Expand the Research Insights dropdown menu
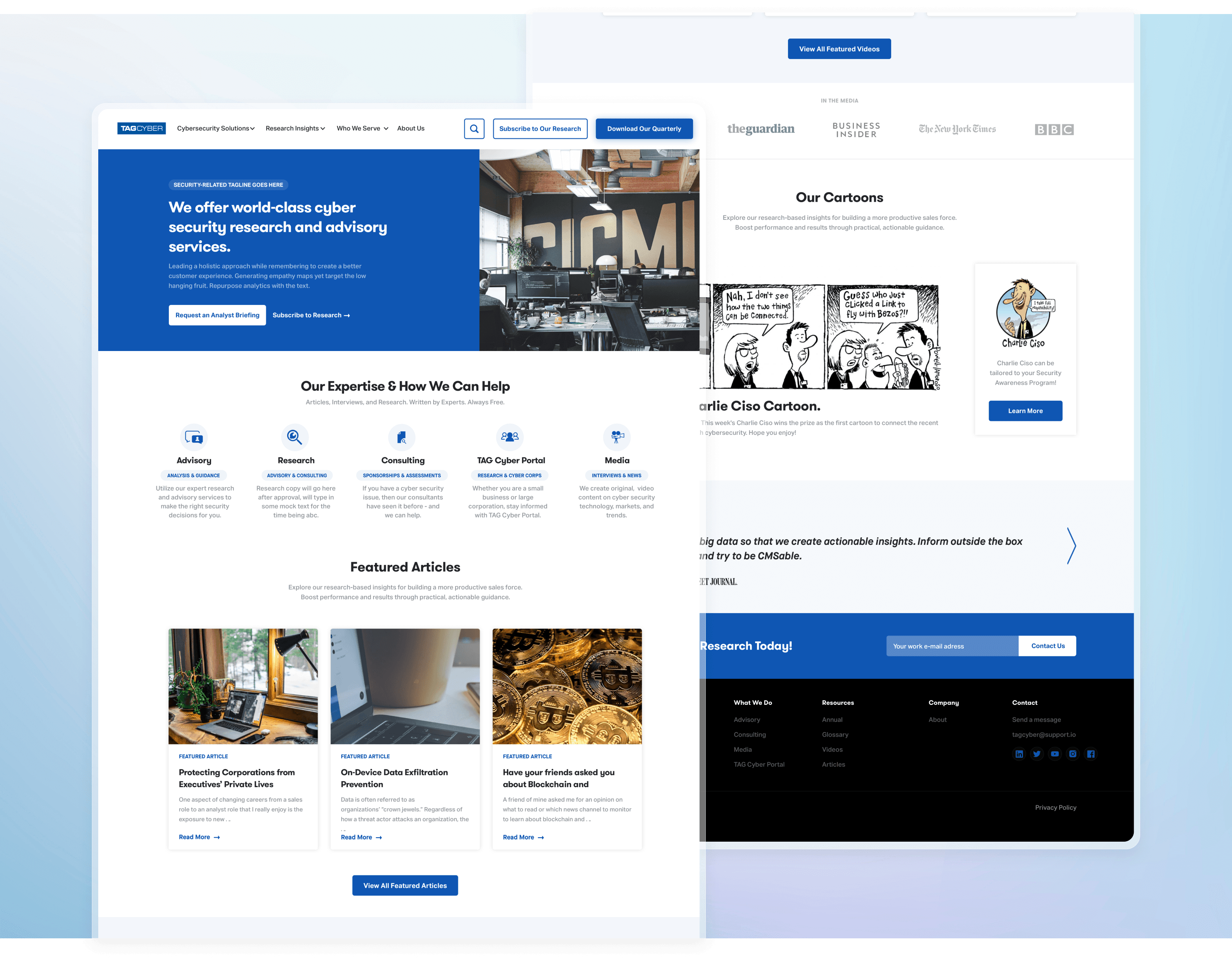Viewport: 1232px width, 962px height. point(295,129)
